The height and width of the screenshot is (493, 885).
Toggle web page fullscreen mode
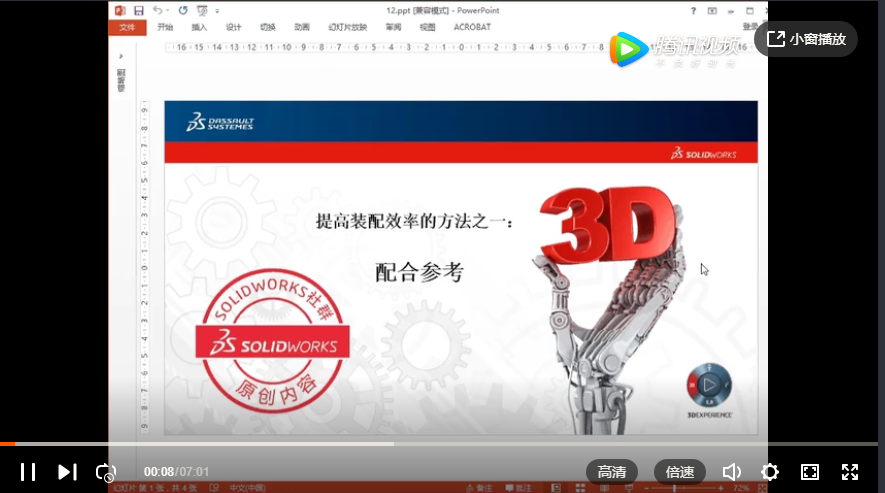point(810,472)
